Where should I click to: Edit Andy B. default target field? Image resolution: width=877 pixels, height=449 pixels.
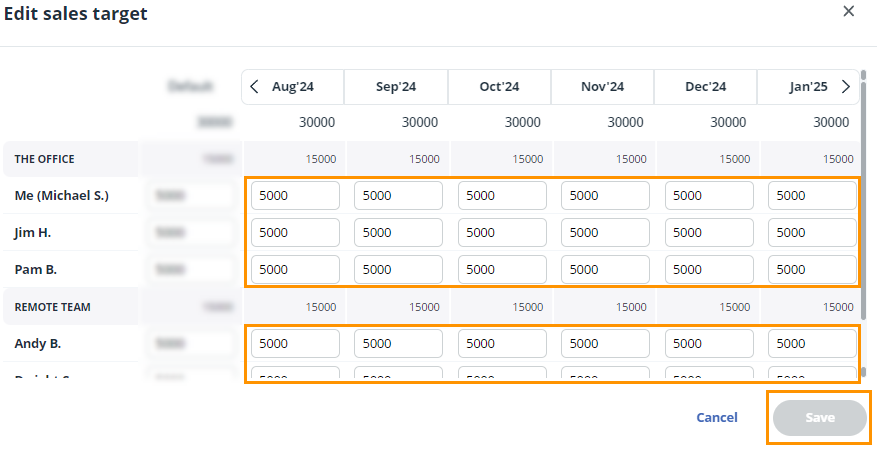coord(191,343)
